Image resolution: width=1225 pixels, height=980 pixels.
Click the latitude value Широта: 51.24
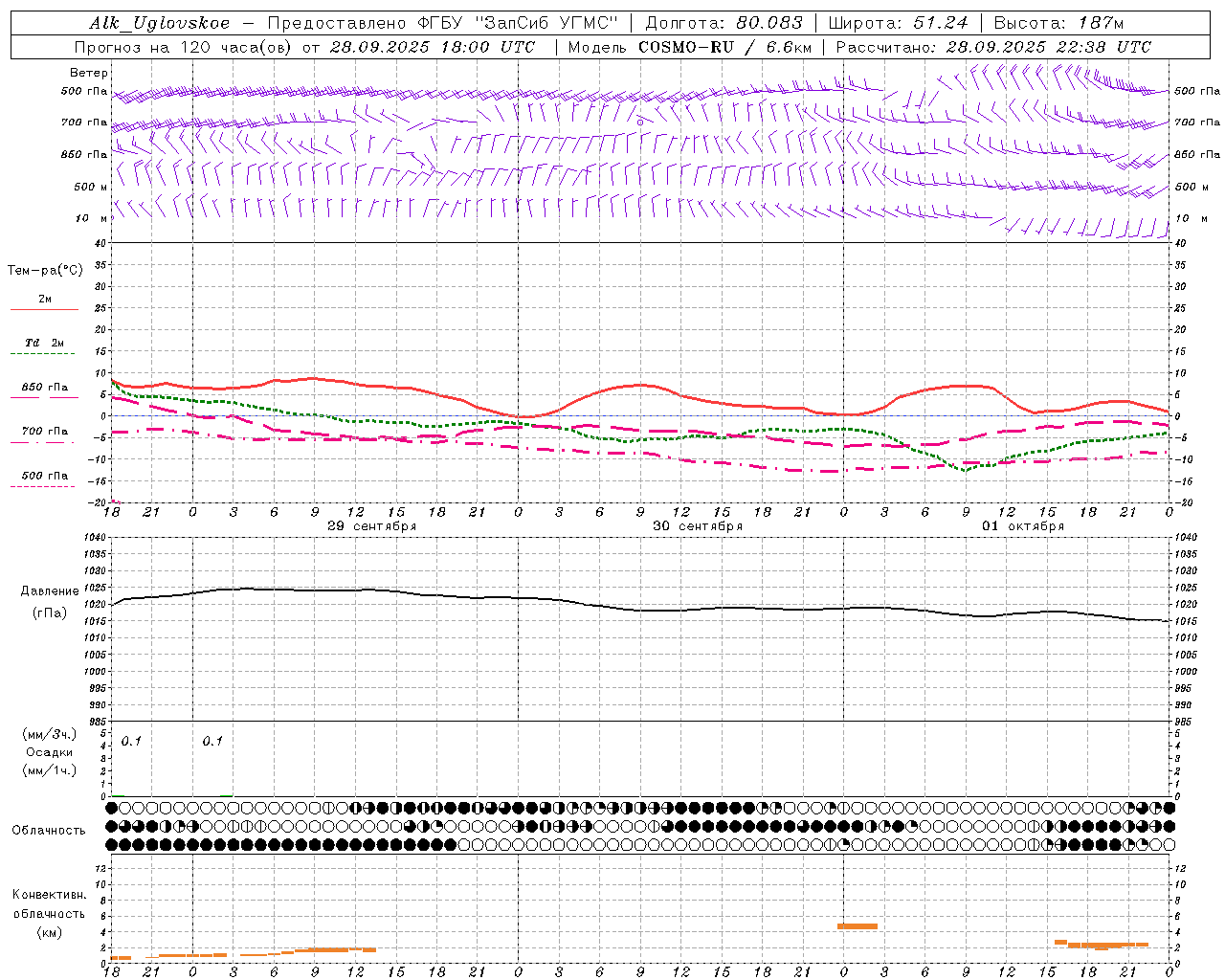898,23
